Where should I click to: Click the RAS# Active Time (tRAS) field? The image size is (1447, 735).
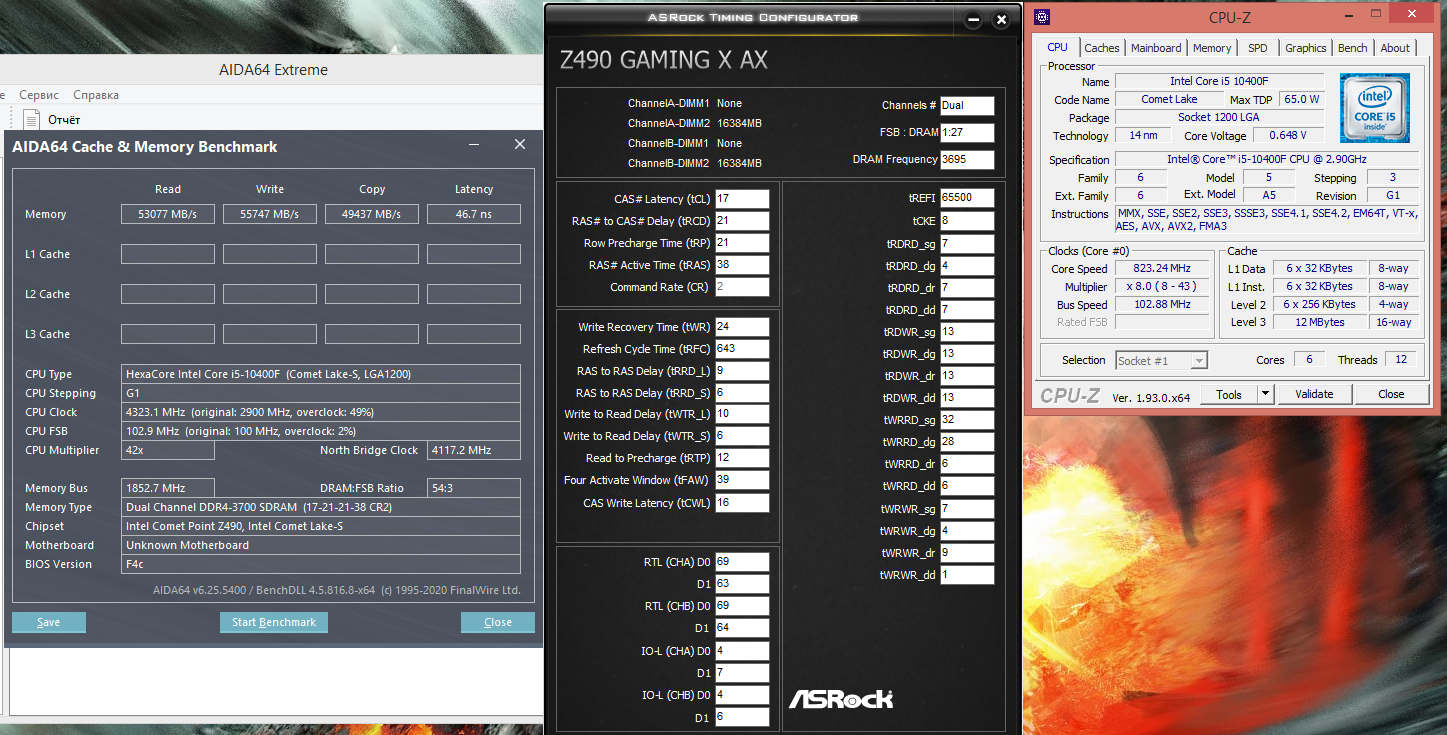pyautogui.click(x=743, y=265)
